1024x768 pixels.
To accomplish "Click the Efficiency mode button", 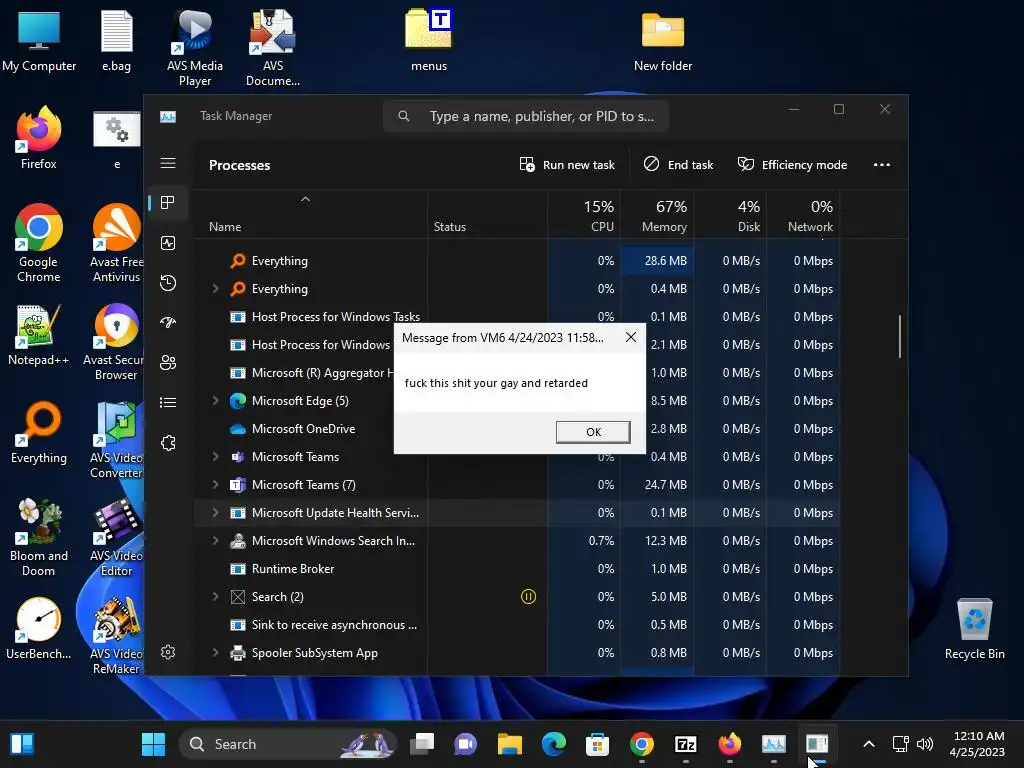I will (792, 165).
